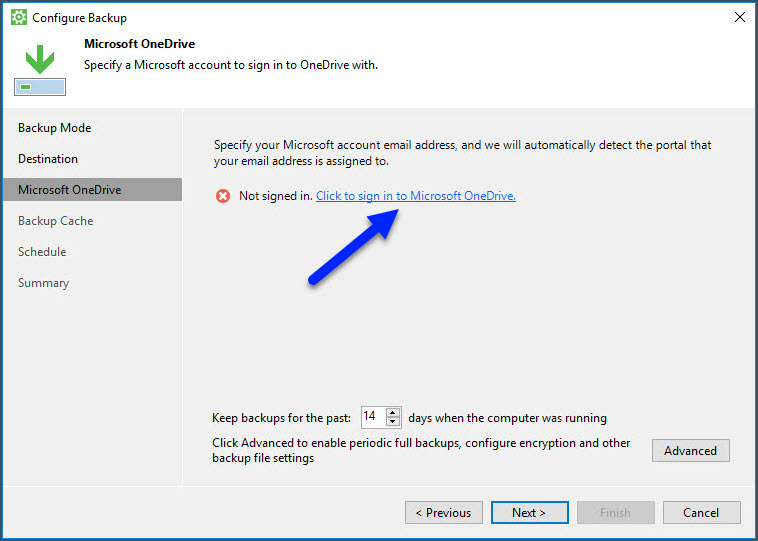Open the Summary step in sidebar
This screenshot has width=758, height=541.
(43, 283)
